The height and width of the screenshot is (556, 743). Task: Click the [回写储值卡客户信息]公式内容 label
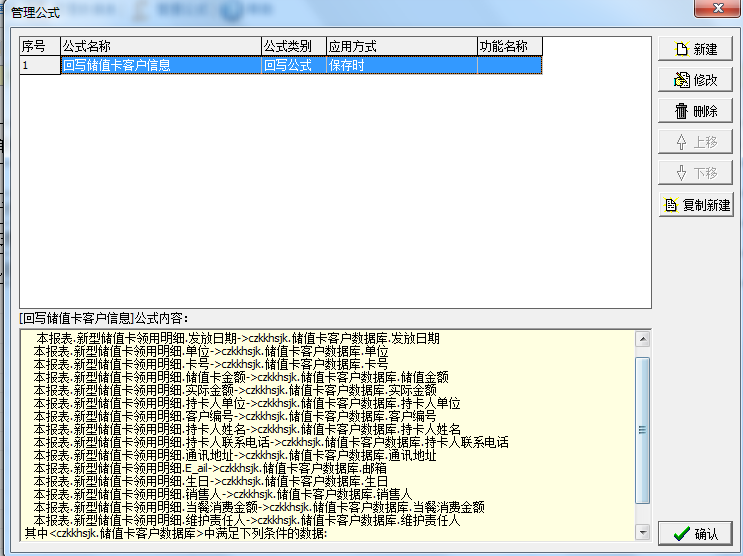[x=103, y=318]
